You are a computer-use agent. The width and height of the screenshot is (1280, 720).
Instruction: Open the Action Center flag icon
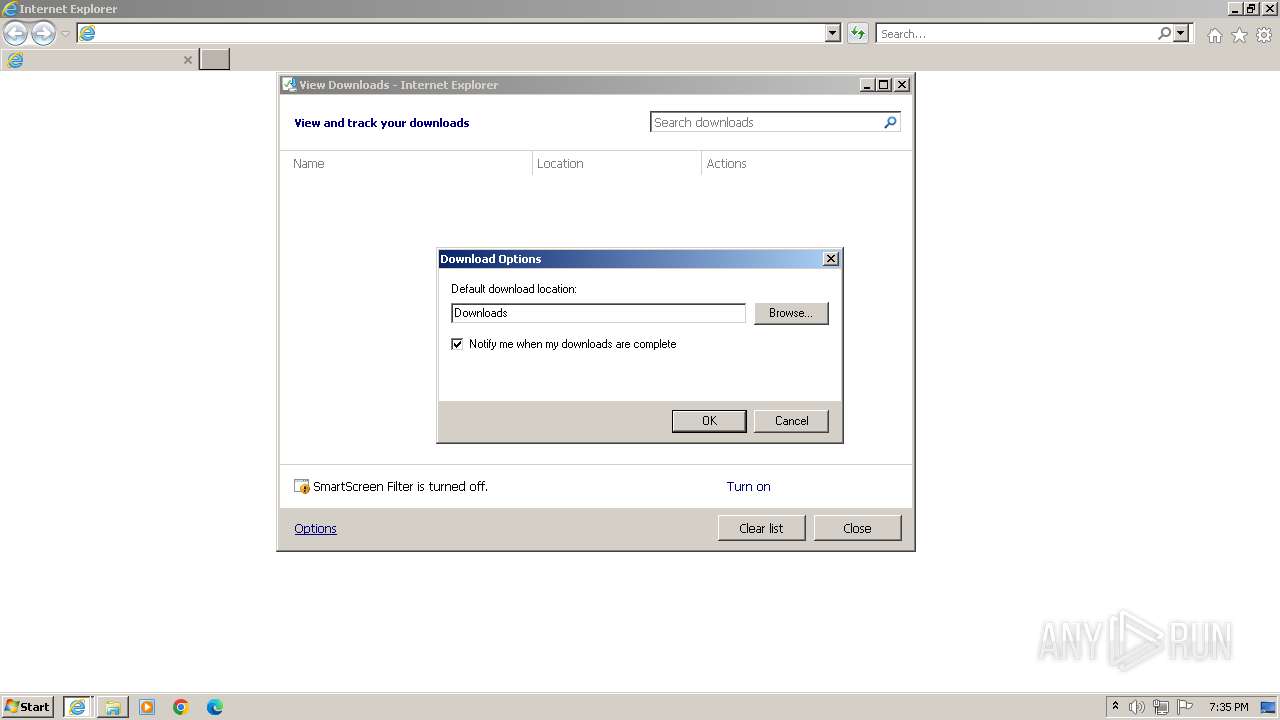point(1185,707)
